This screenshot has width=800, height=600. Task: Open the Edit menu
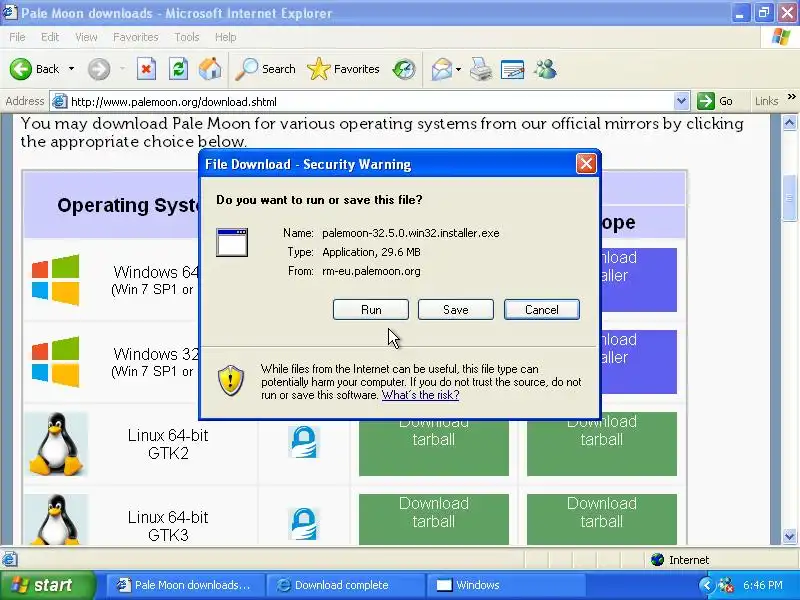(49, 37)
